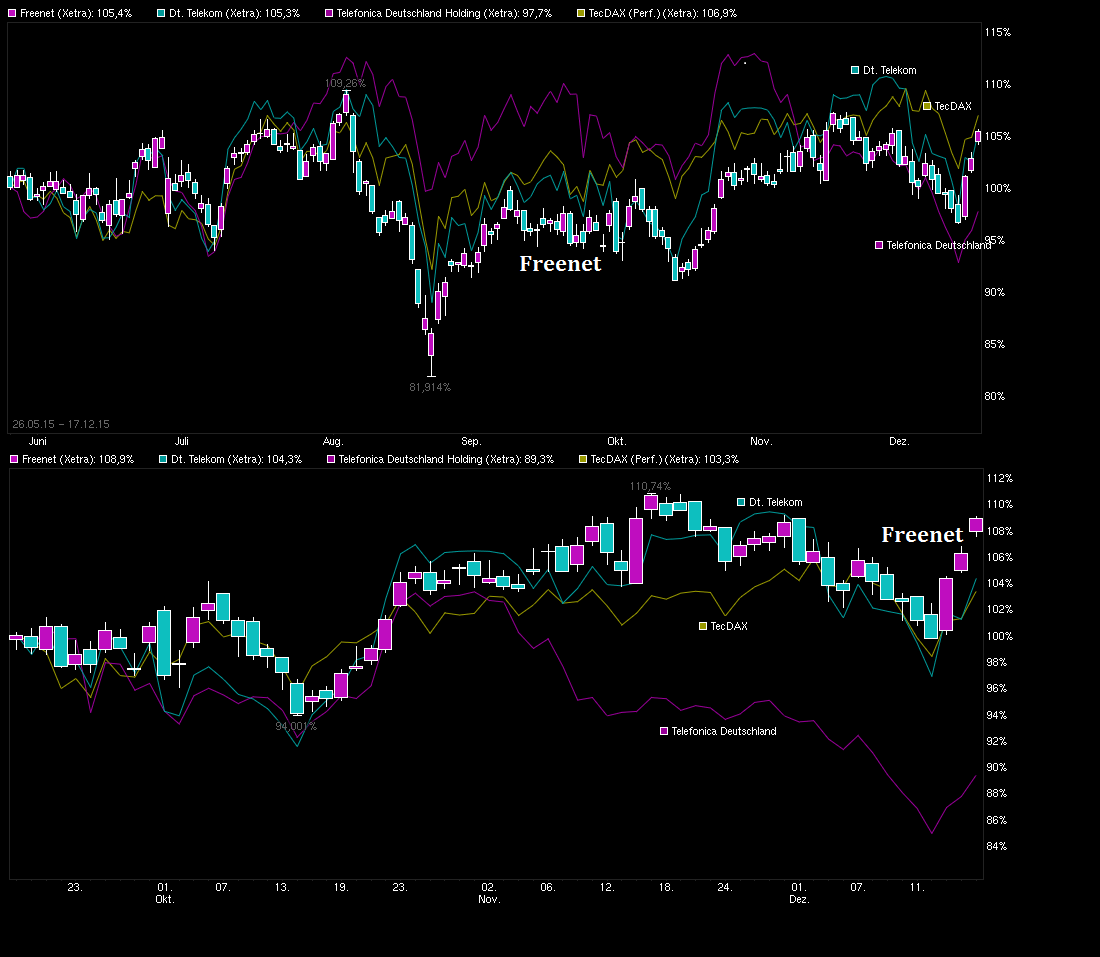Click the TecDAX swatch in bottom chart legend

582,460
